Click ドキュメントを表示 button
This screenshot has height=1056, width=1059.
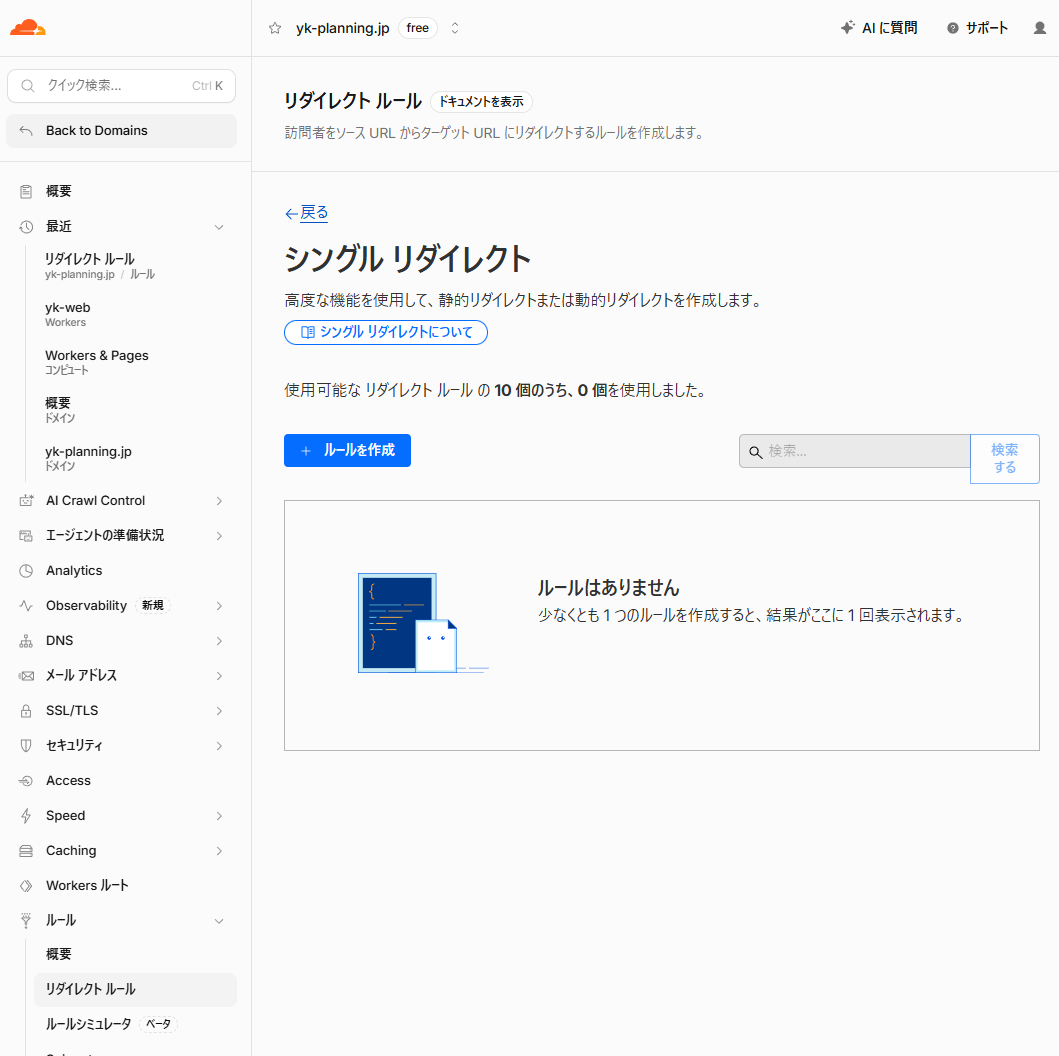click(482, 102)
